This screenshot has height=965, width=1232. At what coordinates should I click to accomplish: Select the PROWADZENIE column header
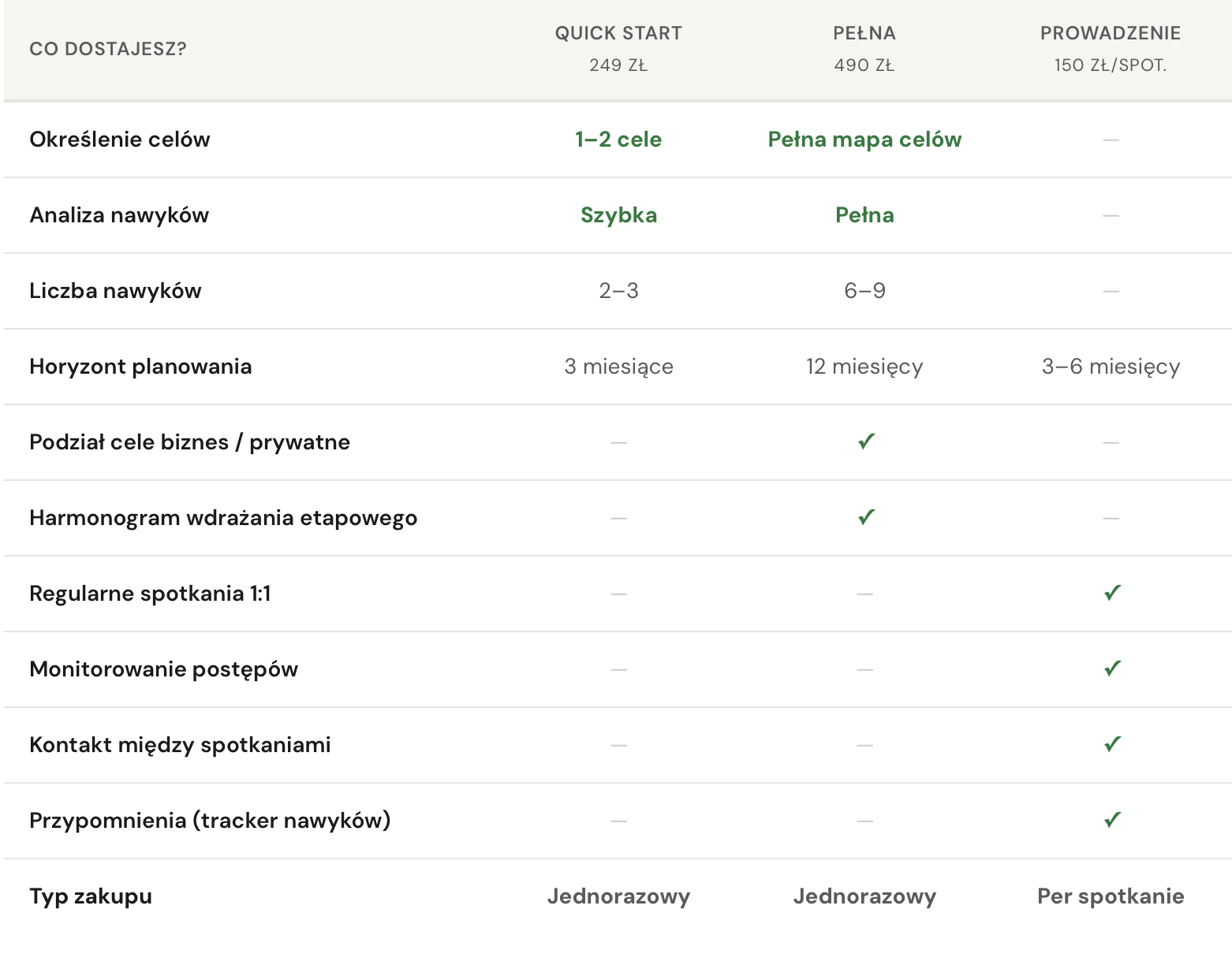pos(1111,33)
